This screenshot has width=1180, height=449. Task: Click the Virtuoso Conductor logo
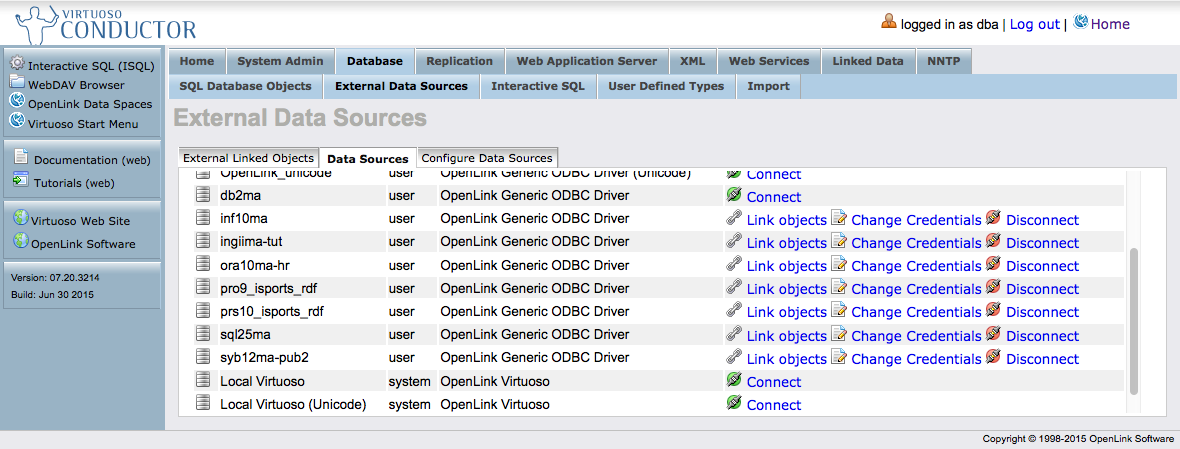[100, 24]
